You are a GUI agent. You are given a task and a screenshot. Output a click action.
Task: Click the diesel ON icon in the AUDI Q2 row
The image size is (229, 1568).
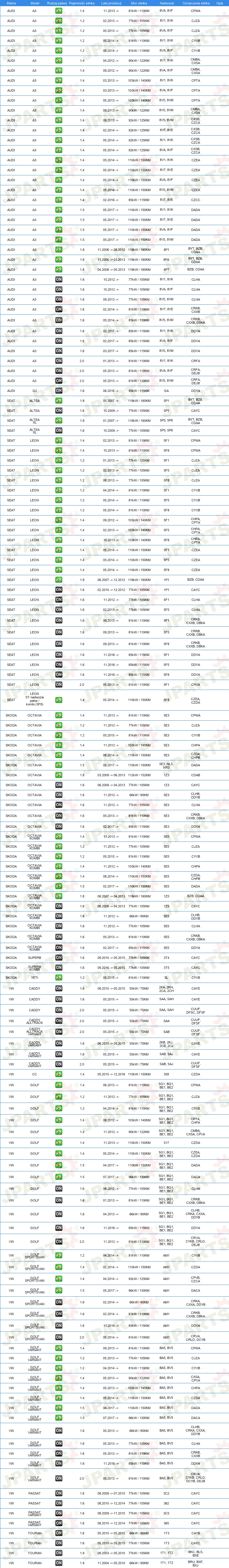pyautogui.click(x=59, y=391)
